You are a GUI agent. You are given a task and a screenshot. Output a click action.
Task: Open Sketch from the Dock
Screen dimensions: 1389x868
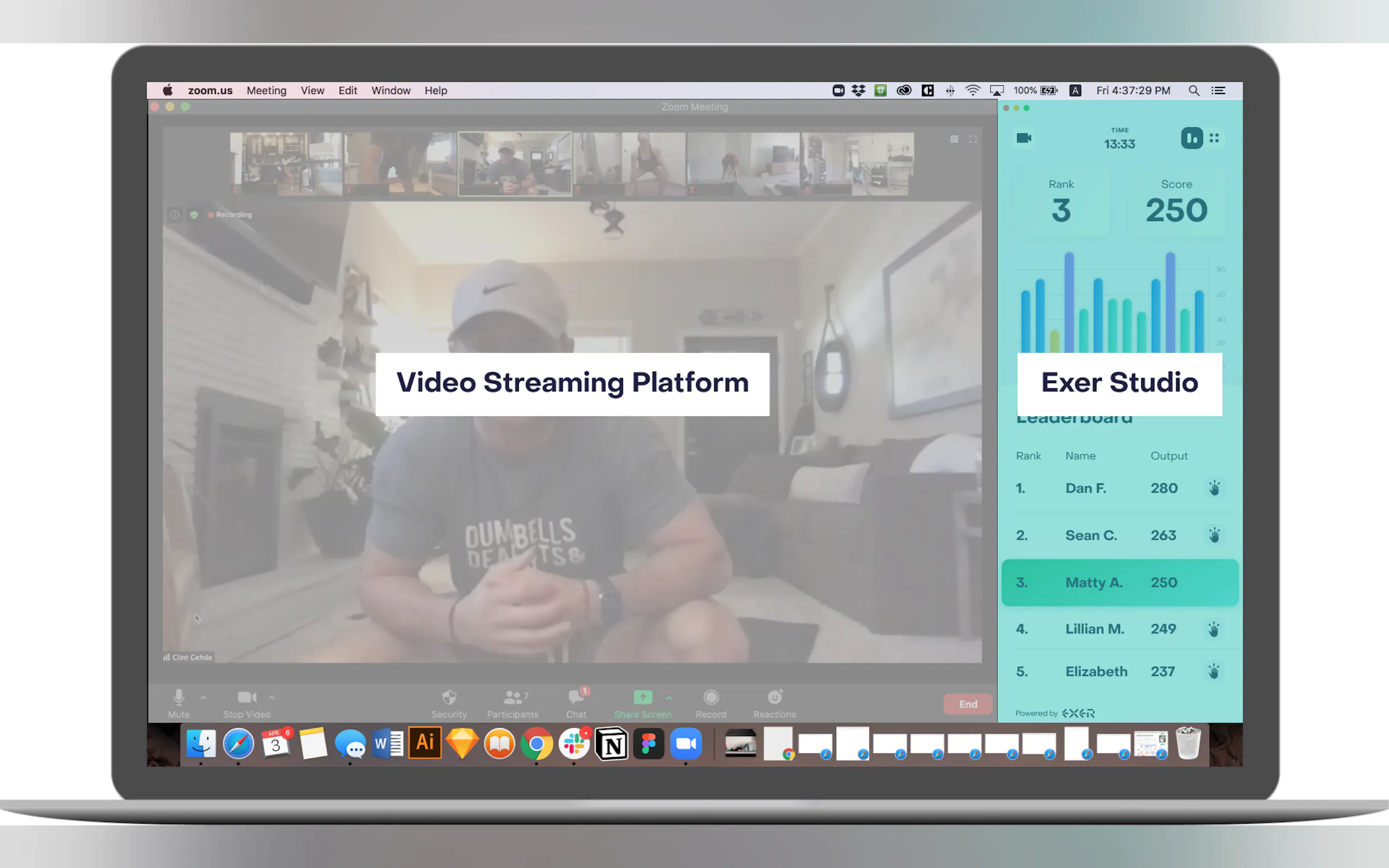[462, 743]
